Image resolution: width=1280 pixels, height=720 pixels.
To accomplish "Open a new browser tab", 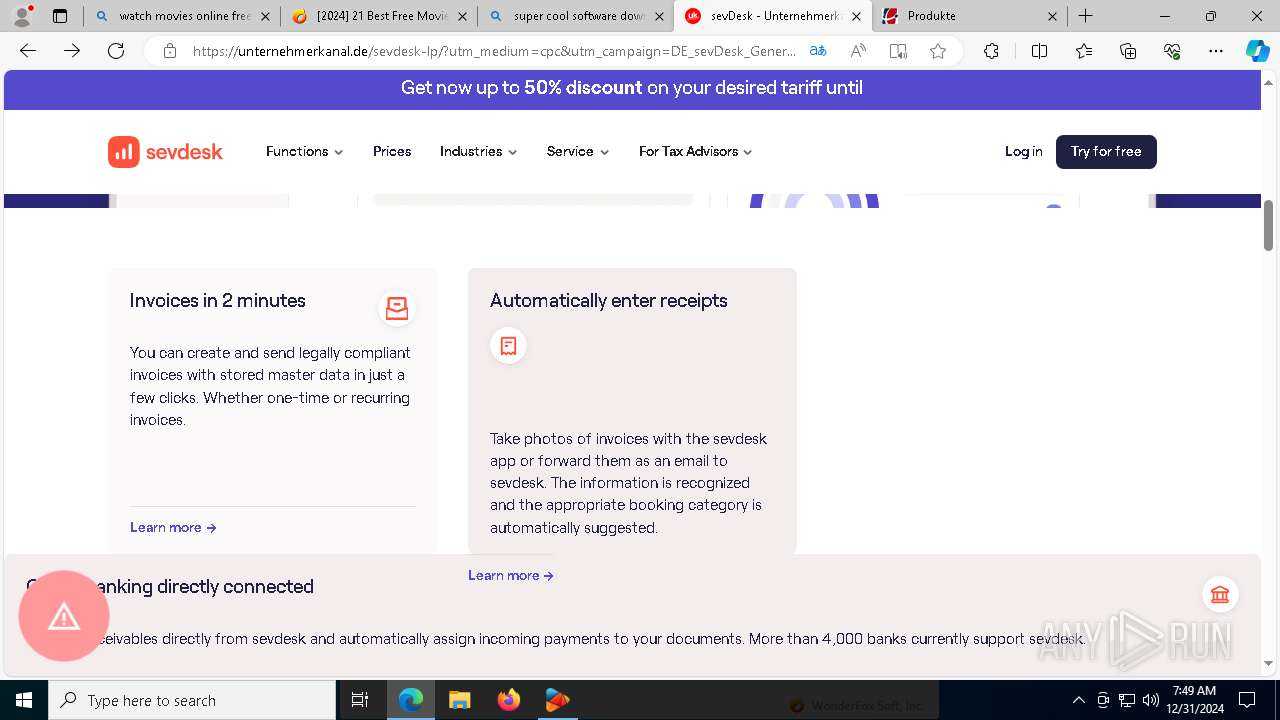I will click(x=1086, y=16).
